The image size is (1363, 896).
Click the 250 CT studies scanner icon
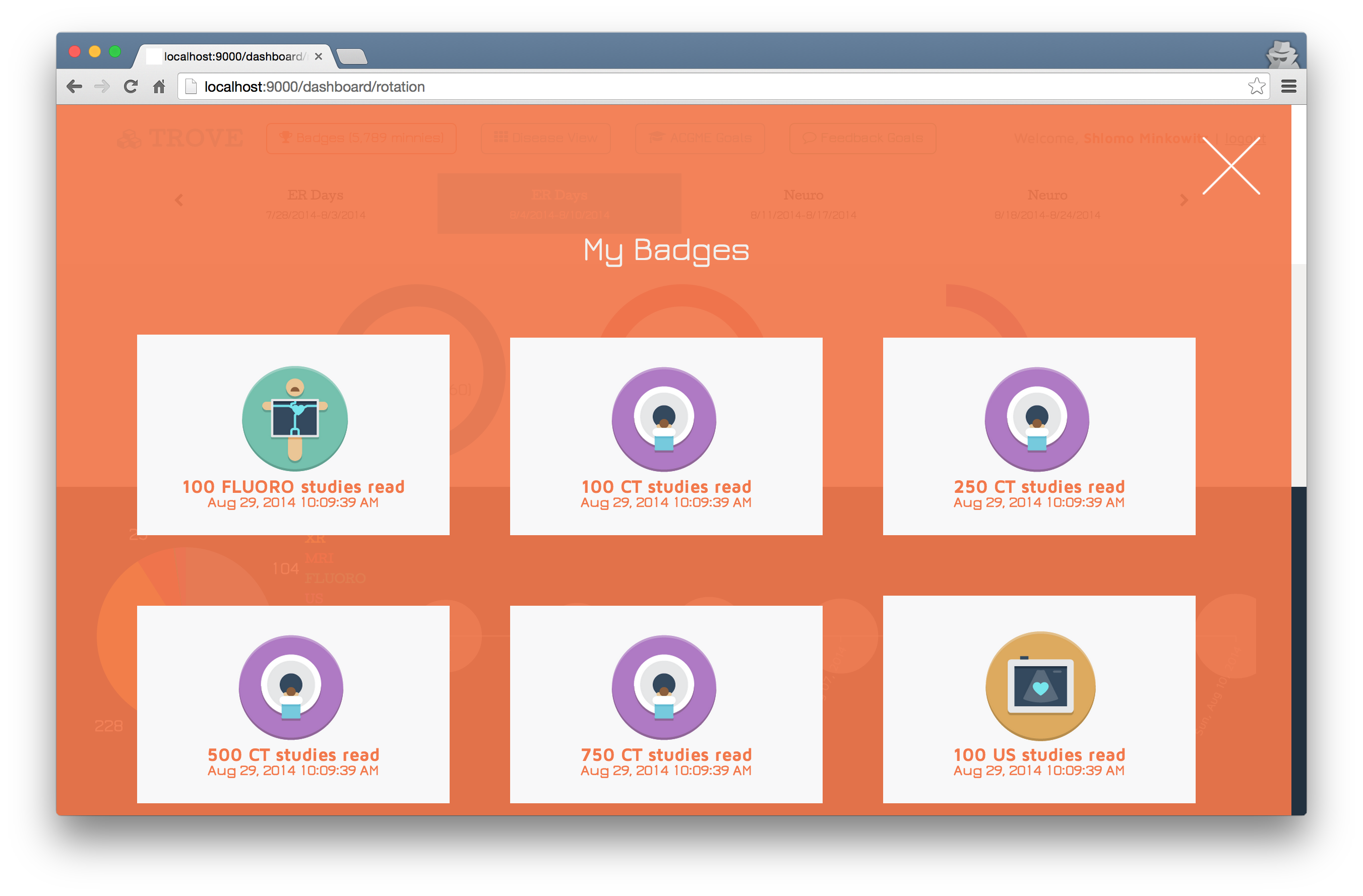[x=1036, y=418]
